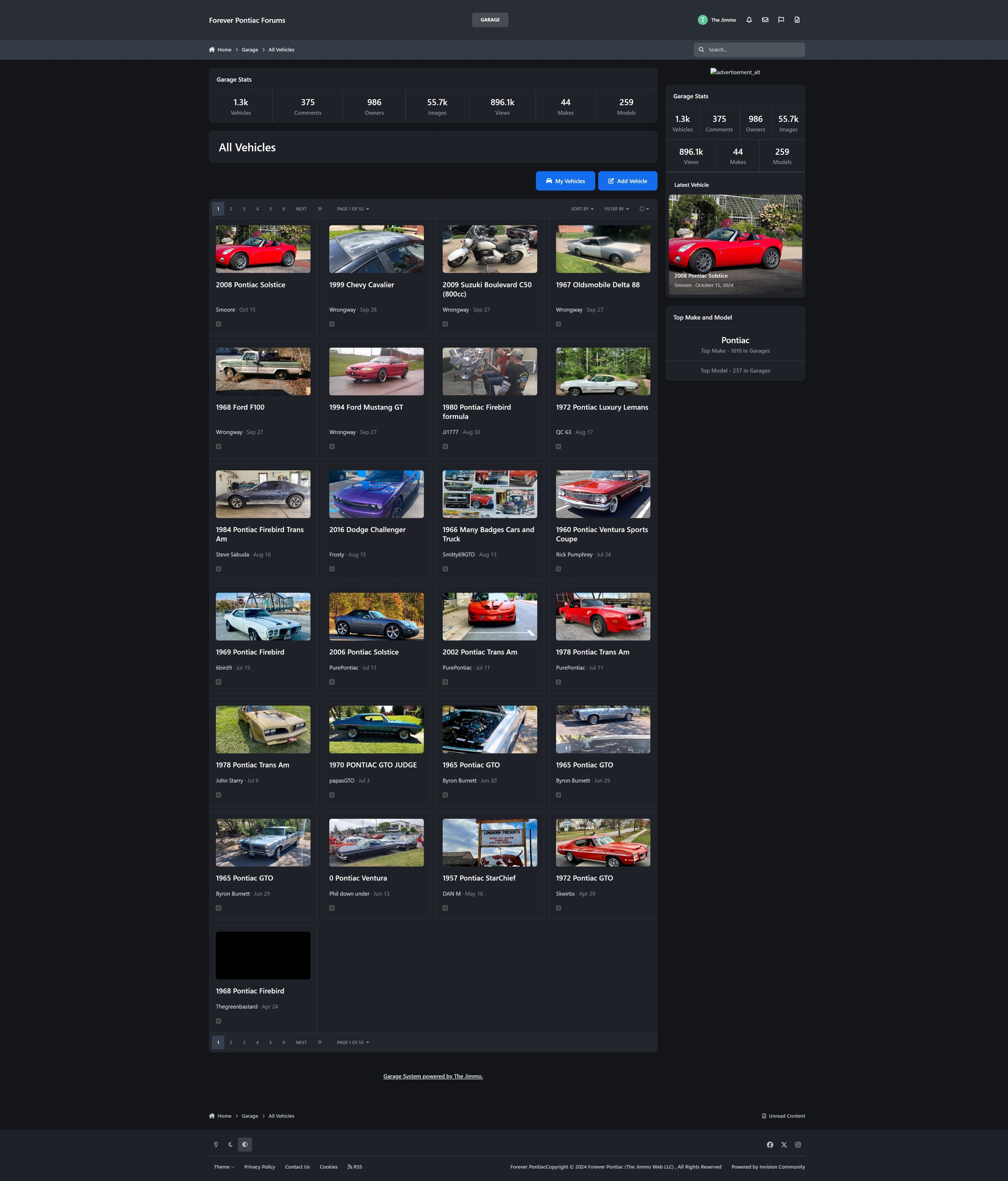The width and height of the screenshot is (1008, 1181).
Task: Click Next in bottom pagination
Action: click(x=301, y=1042)
